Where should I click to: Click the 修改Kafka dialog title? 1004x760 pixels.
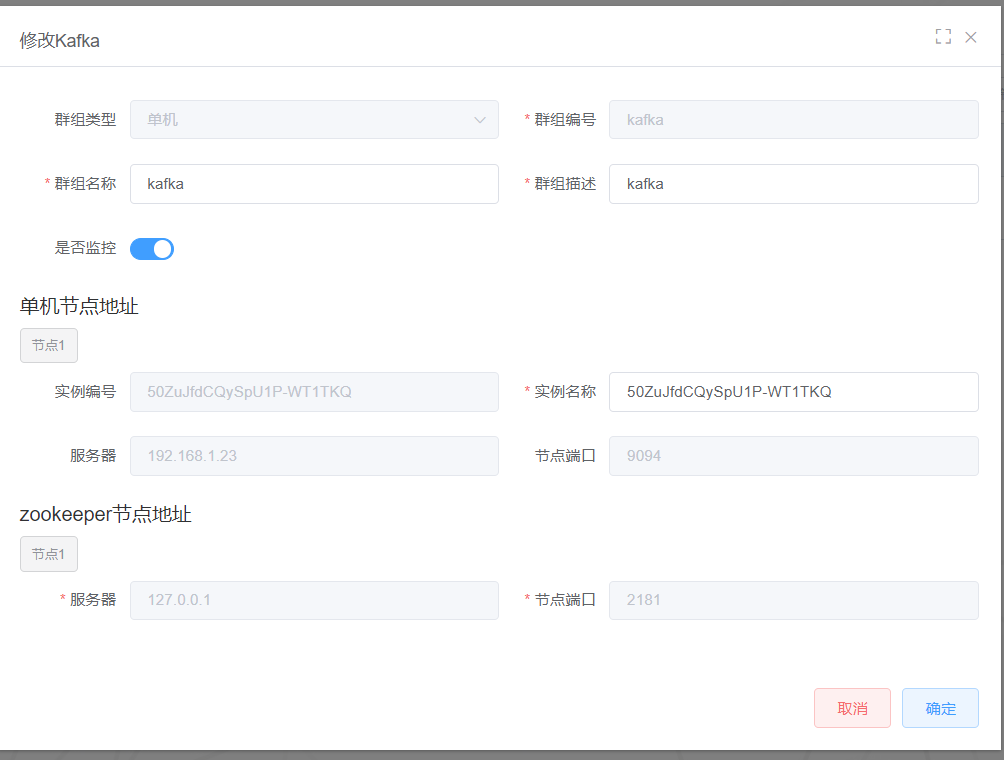[60, 41]
